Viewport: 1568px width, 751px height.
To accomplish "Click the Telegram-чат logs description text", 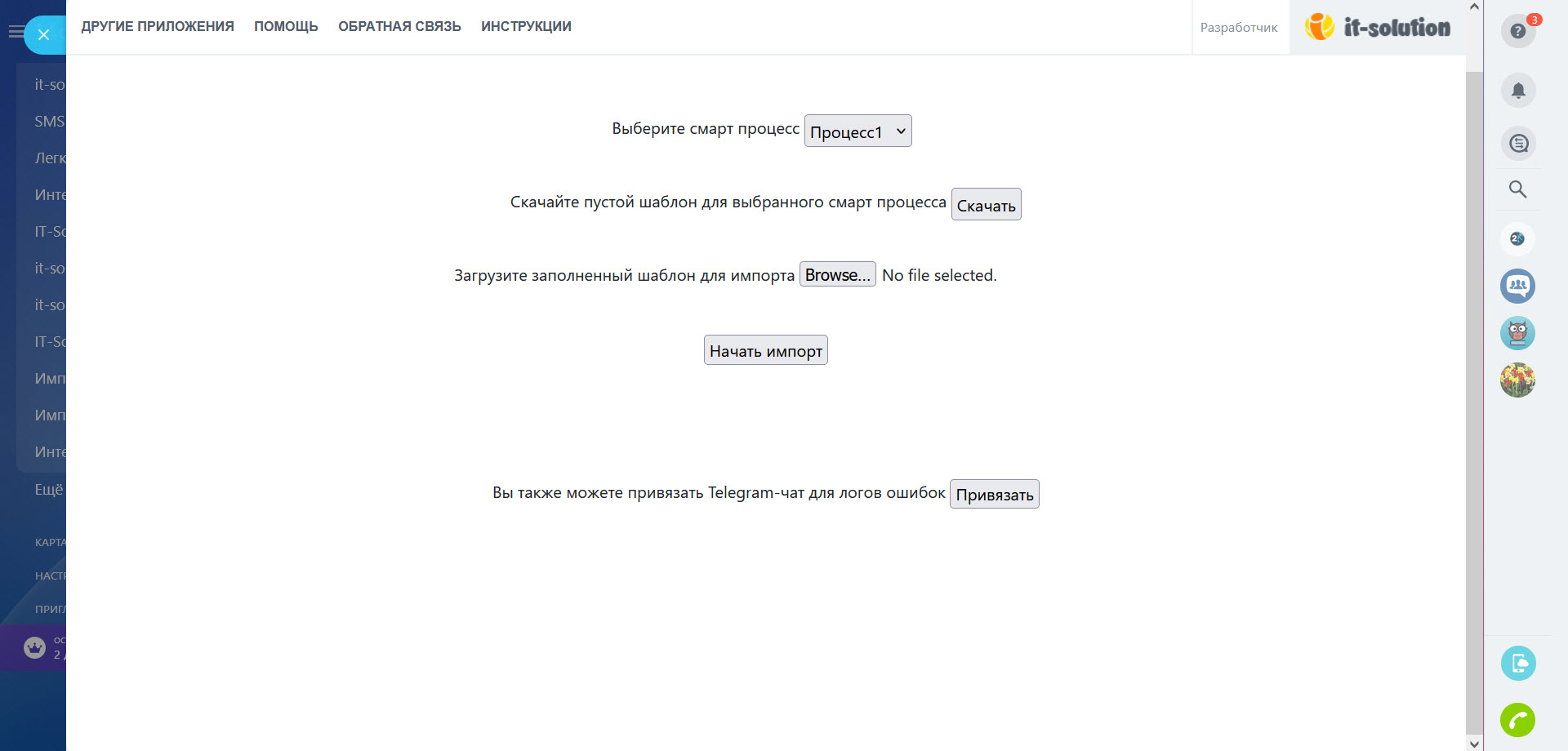I will click(719, 493).
